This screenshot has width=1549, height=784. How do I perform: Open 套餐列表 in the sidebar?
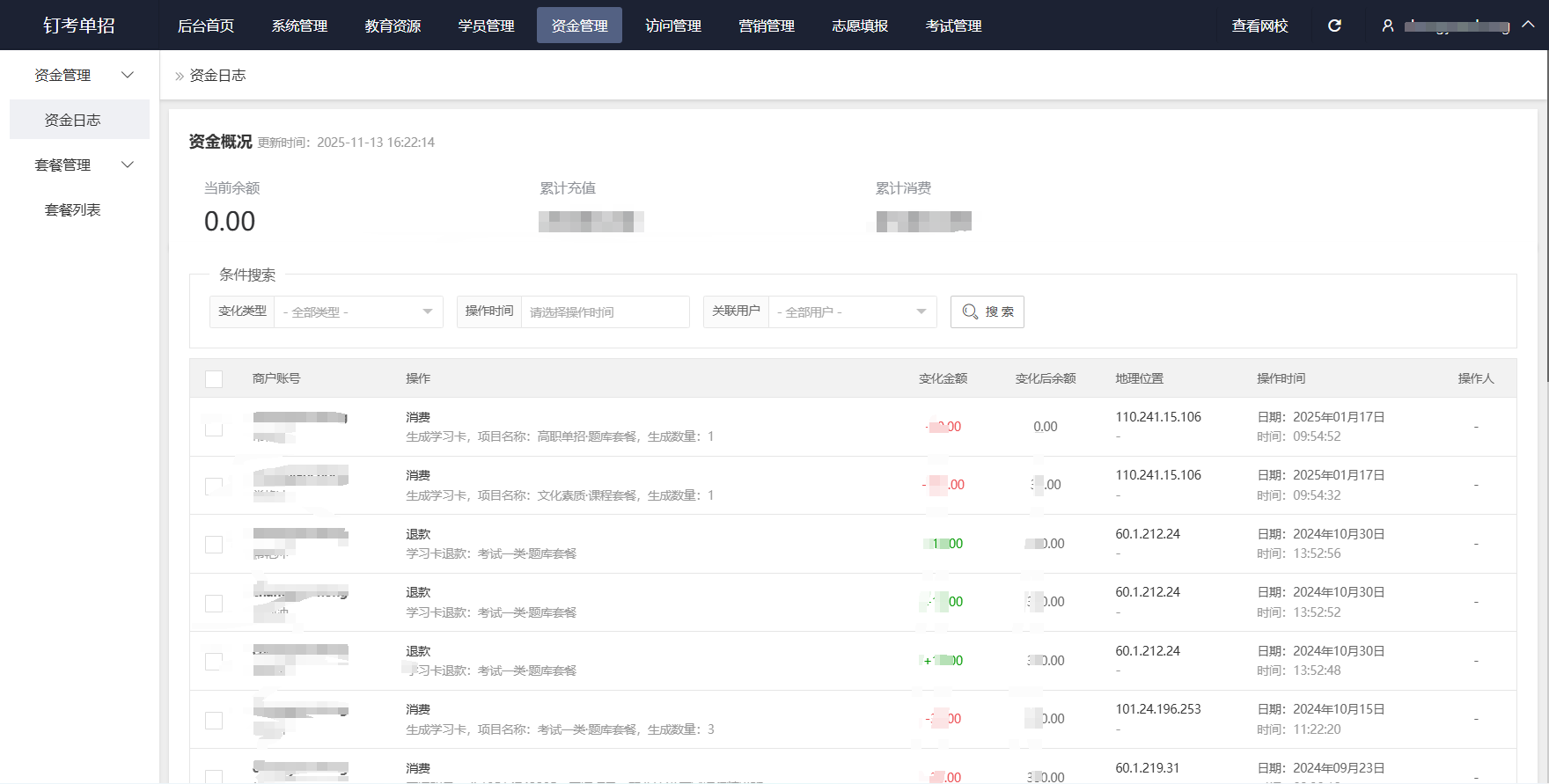tap(73, 209)
